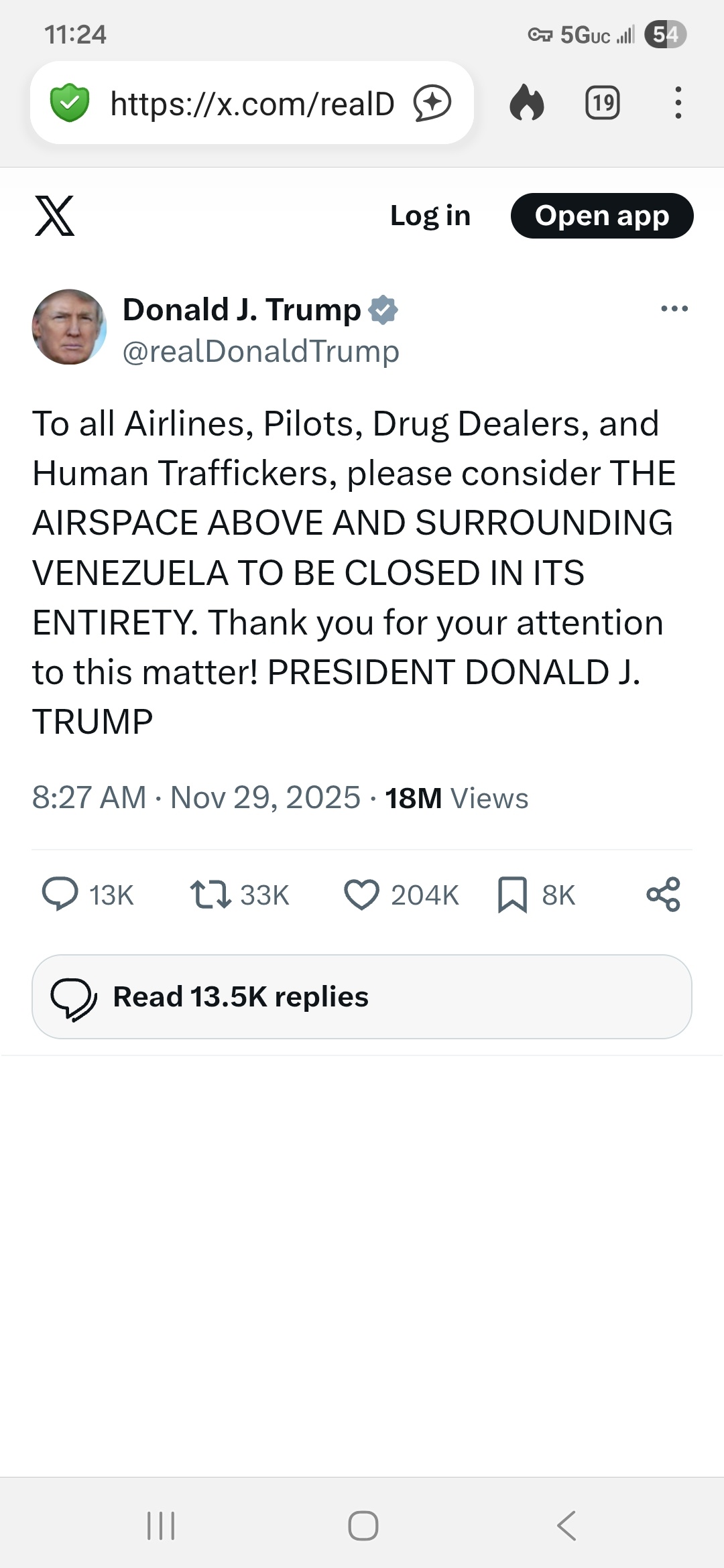This screenshot has width=724, height=1568.
Task: Open the tab switcher showing 19 tabs
Action: (602, 103)
